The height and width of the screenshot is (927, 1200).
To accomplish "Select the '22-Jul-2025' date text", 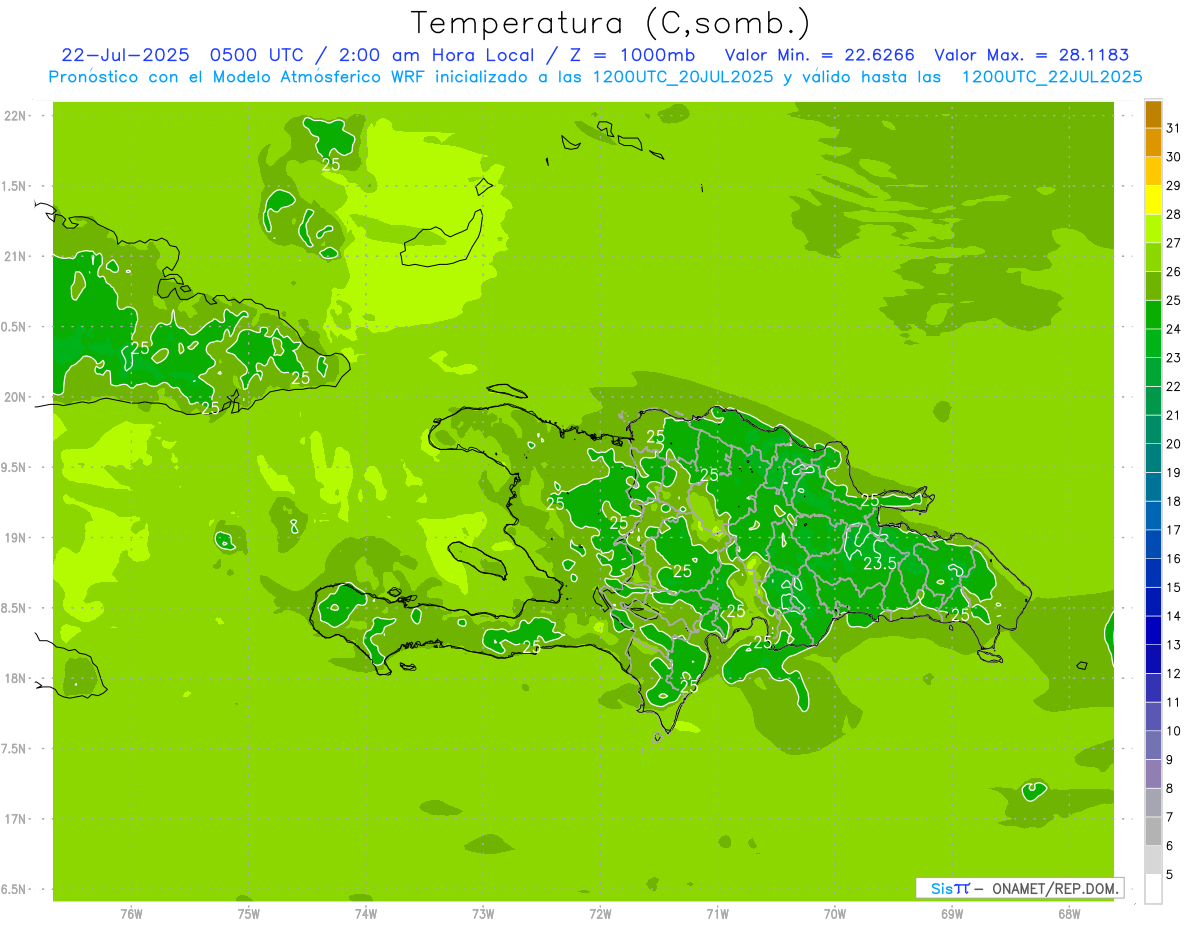I will 125,55.
